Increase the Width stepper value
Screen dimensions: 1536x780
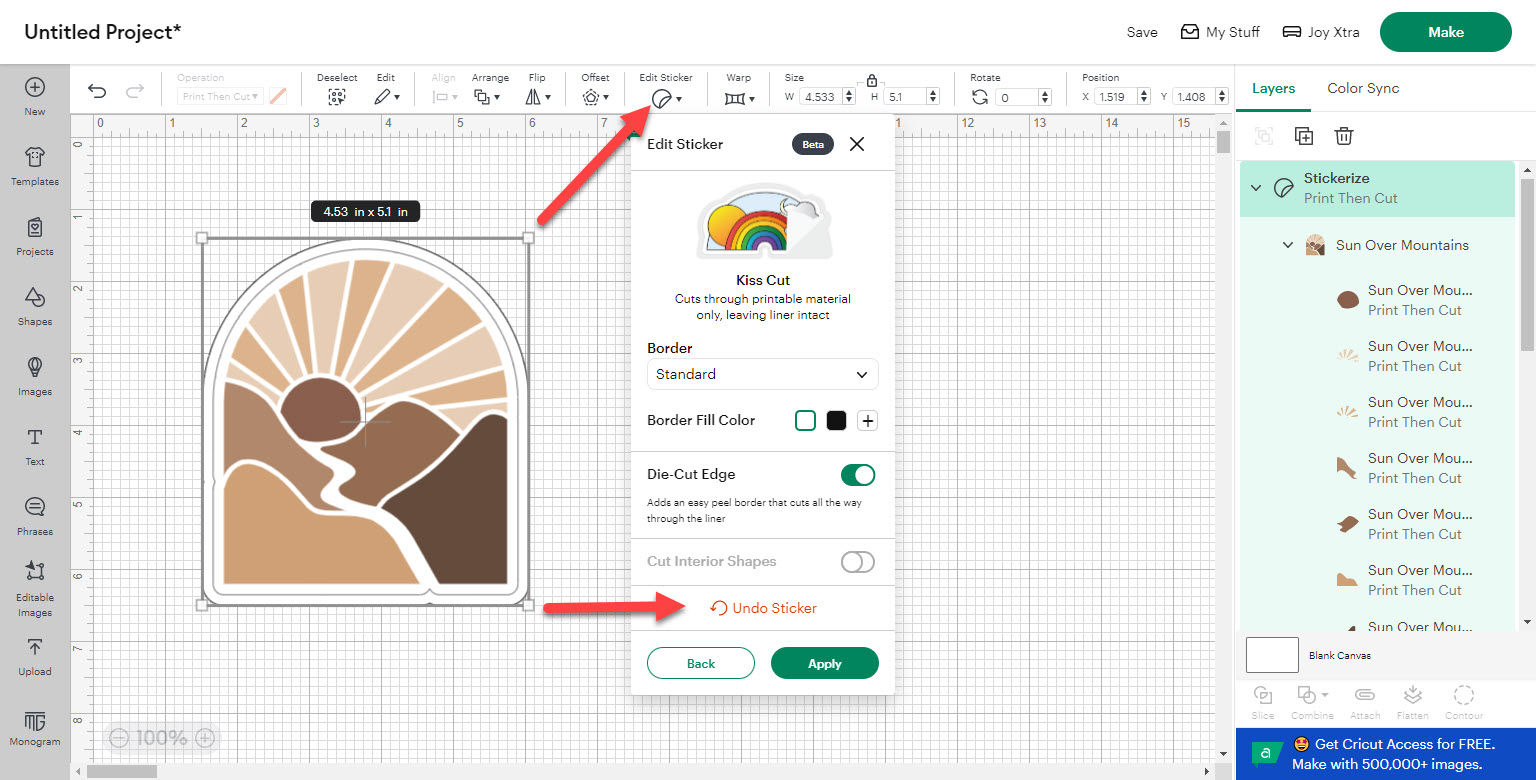pos(849,93)
